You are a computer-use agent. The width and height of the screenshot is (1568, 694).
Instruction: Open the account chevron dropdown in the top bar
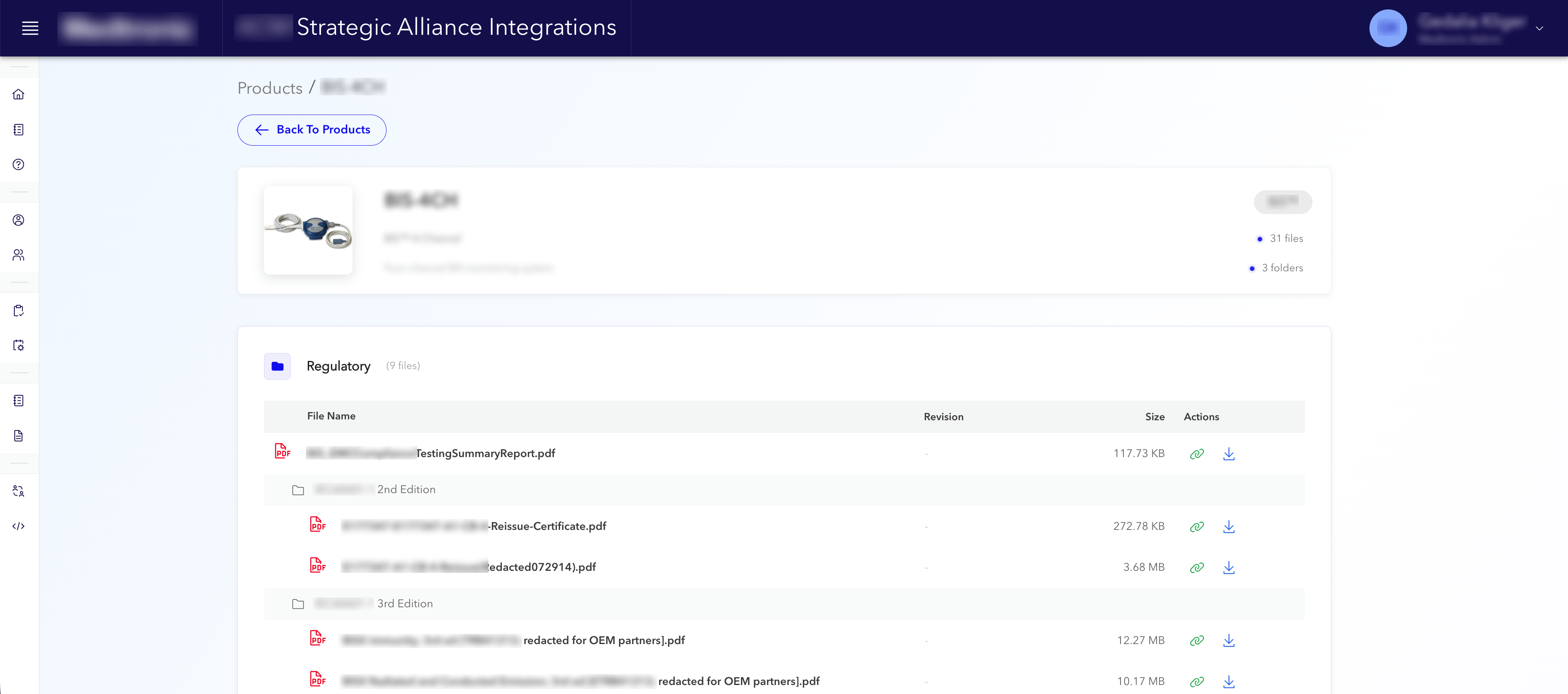click(1541, 28)
